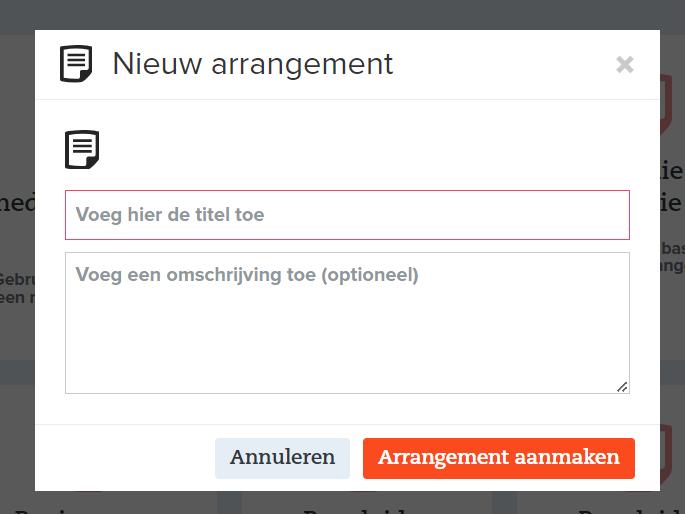Viewport: 685px width, 514px height.
Task: Click the arrangement icon beside the dialog title
Action: 76,64
